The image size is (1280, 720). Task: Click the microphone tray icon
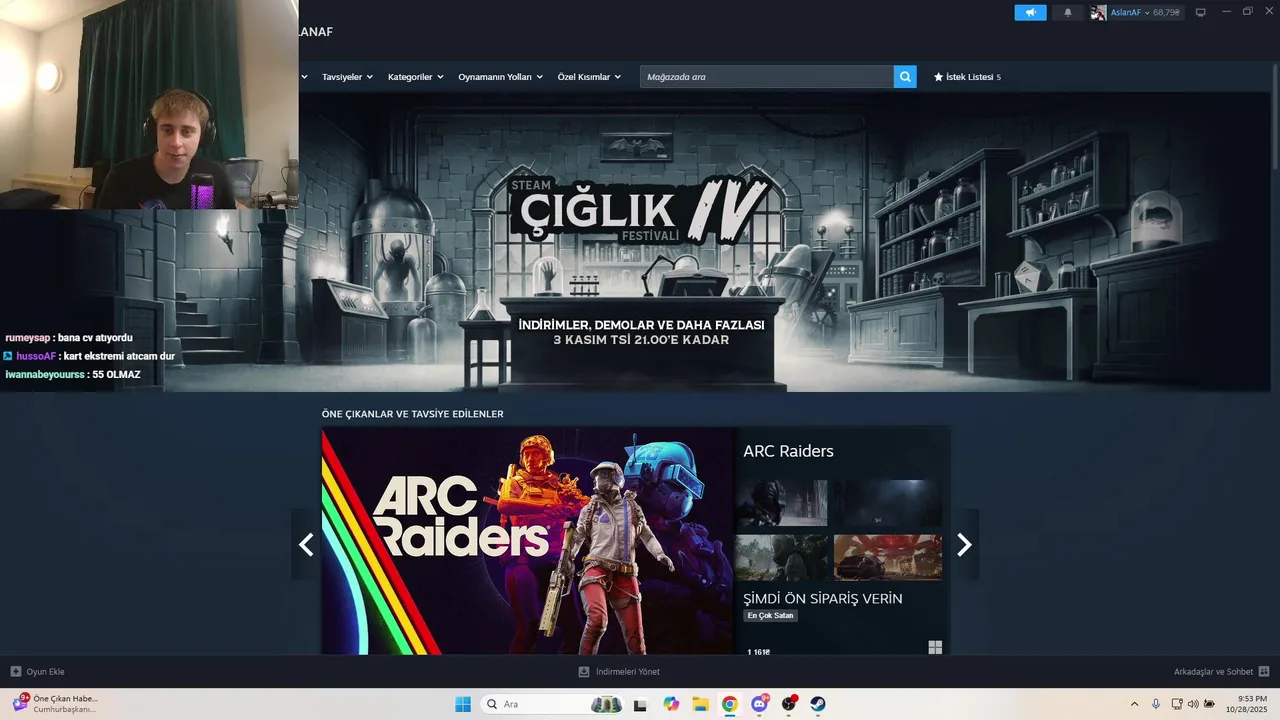click(1156, 704)
